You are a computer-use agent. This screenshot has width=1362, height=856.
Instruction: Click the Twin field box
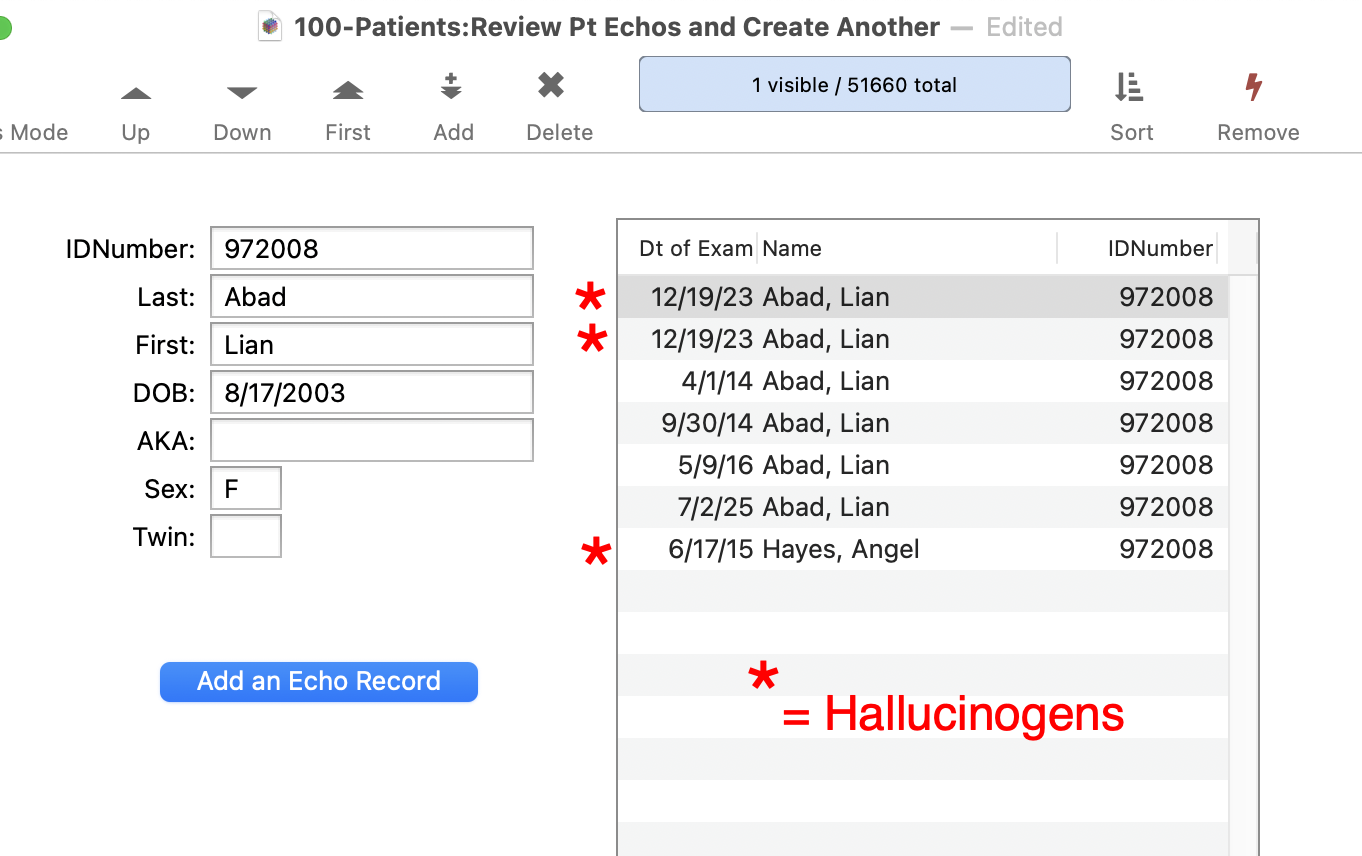(x=246, y=537)
